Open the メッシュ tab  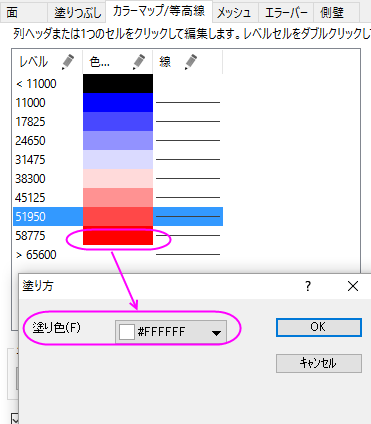coord(234,13)
